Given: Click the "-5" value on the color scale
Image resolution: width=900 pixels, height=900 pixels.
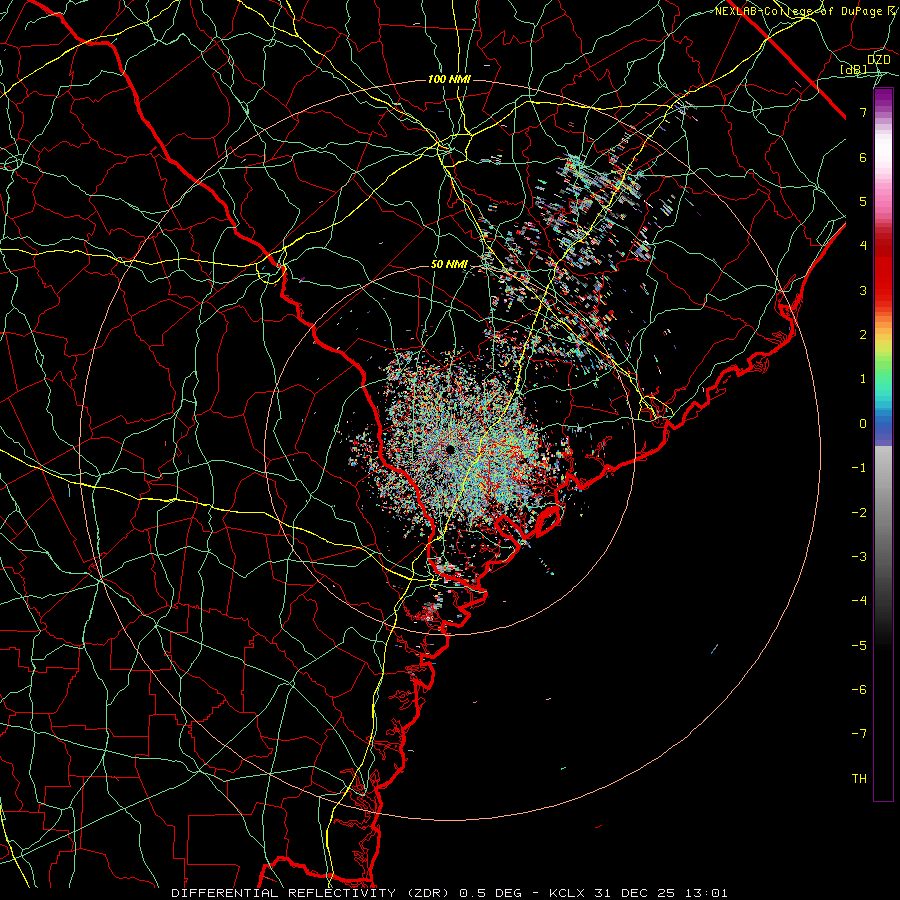Looking at the screenshot, I should point(859,645).
